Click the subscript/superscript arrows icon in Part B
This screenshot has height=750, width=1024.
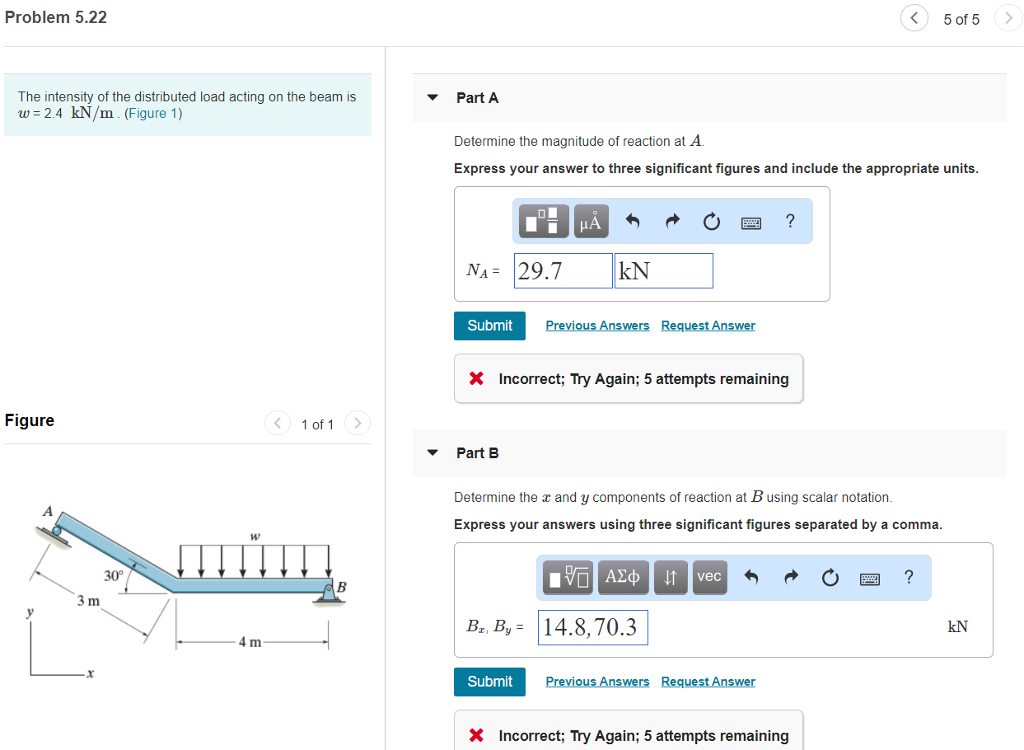pos(670,577)
